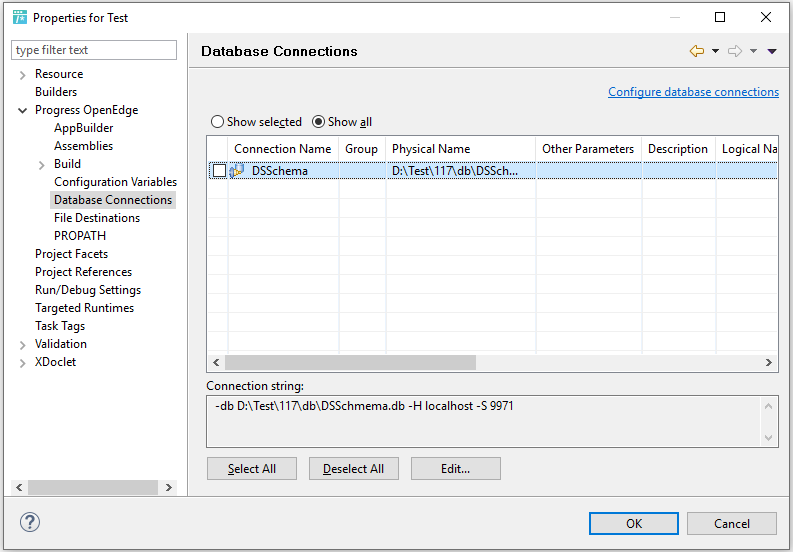793x552 pixels.
Task: Click the Properties window title icon
Action: (20, 17)
